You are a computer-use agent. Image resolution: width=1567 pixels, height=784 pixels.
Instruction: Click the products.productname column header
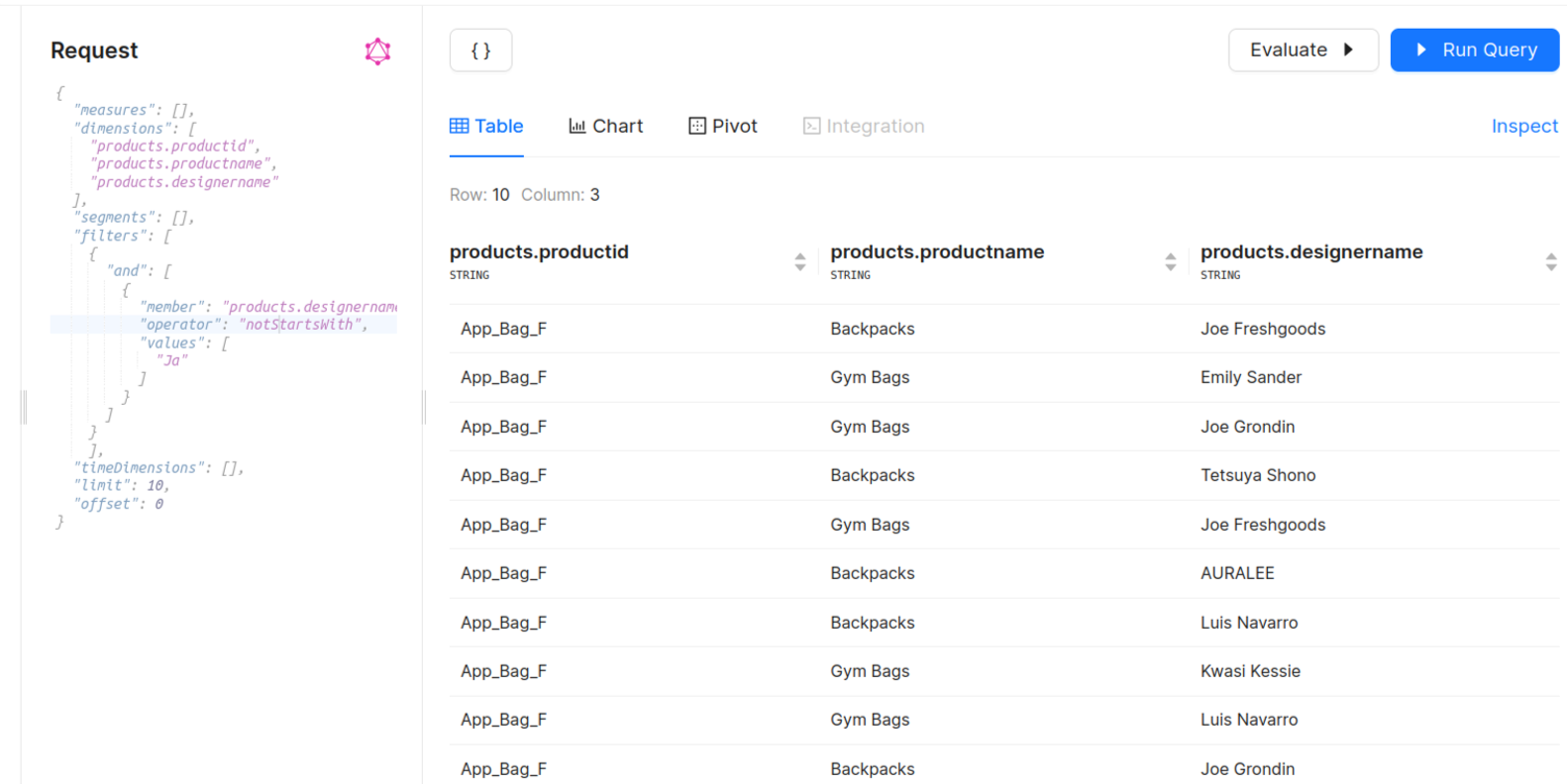(x=937, y=252)
